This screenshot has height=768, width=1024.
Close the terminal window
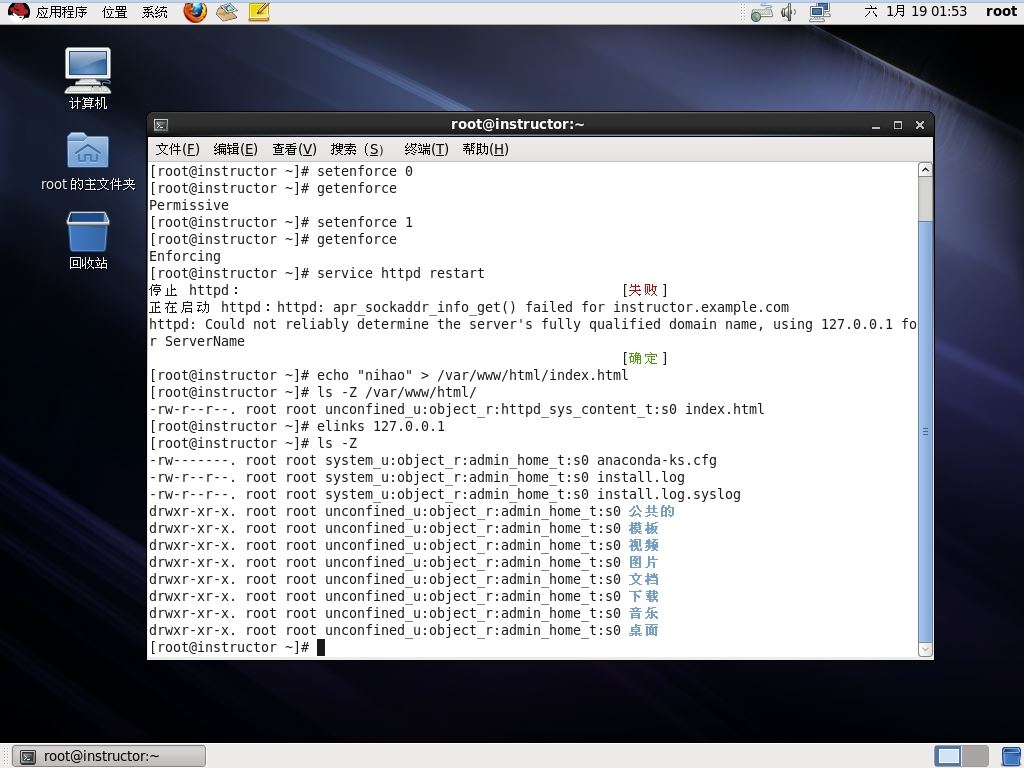(x=920, y=125)
